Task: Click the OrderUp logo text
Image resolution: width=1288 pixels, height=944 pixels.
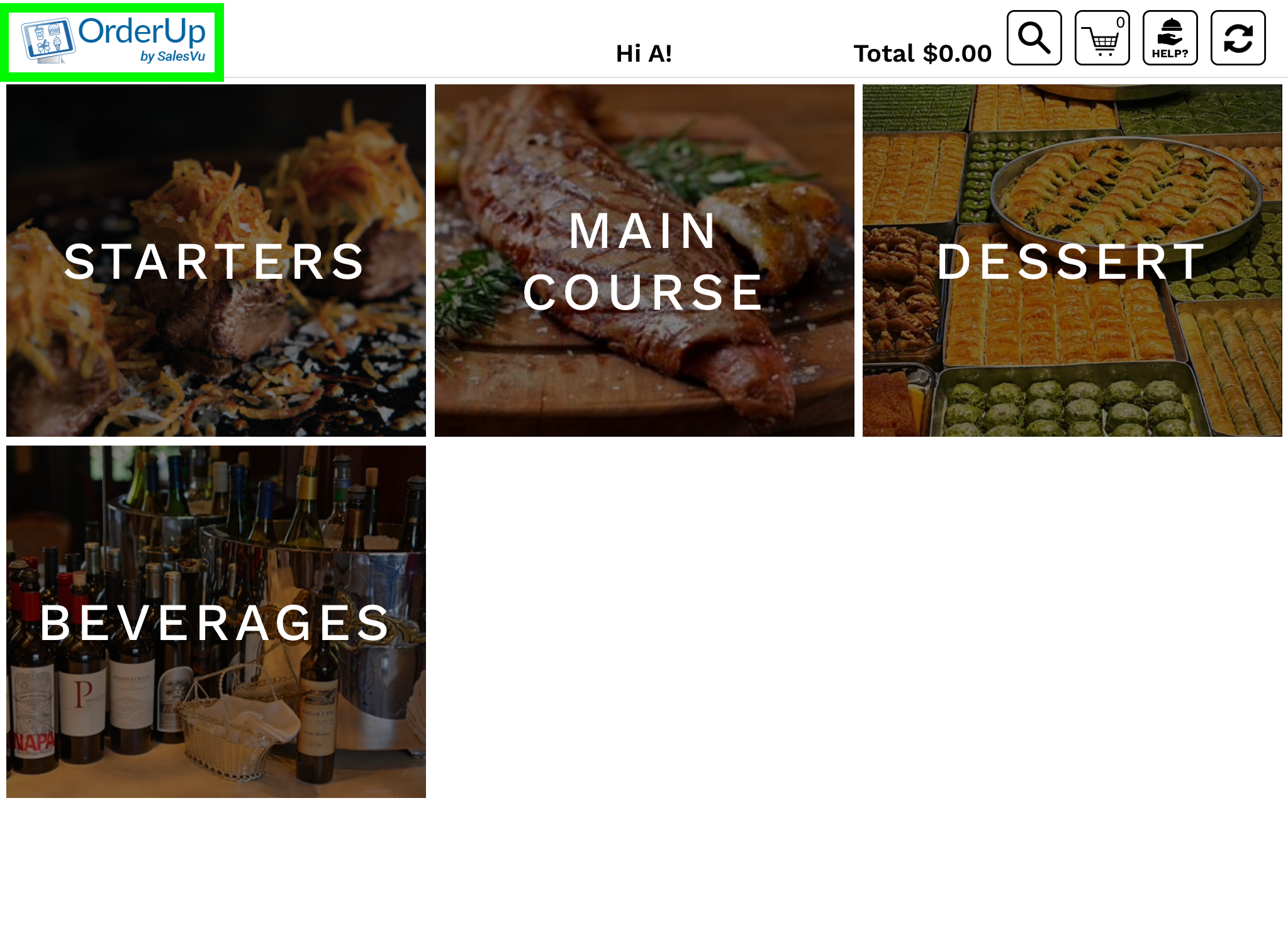Action: click(142, 31)
